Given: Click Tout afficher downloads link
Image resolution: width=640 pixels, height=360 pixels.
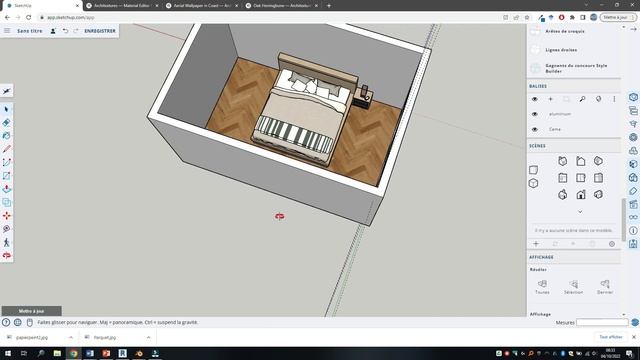Looking at the screenshot, I should pos(611,337).
